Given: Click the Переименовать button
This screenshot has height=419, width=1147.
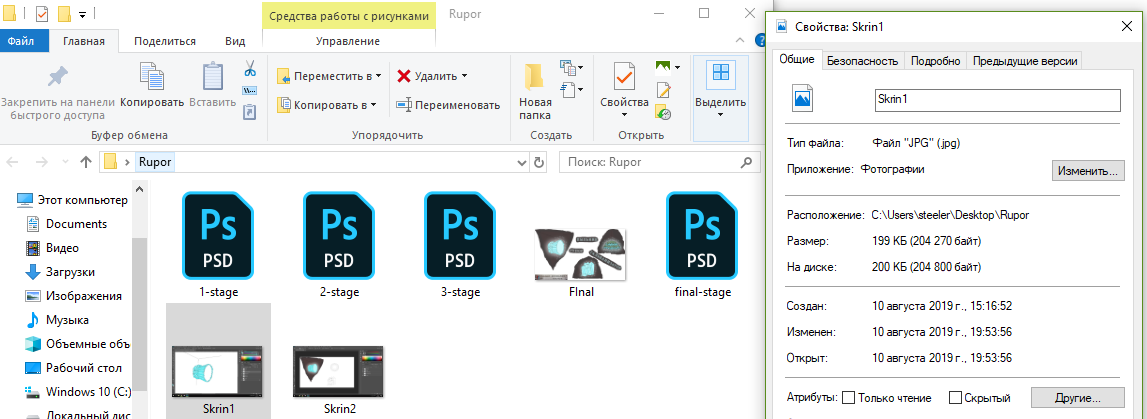Looking at the screenshot, I should [x=448, y=105].
